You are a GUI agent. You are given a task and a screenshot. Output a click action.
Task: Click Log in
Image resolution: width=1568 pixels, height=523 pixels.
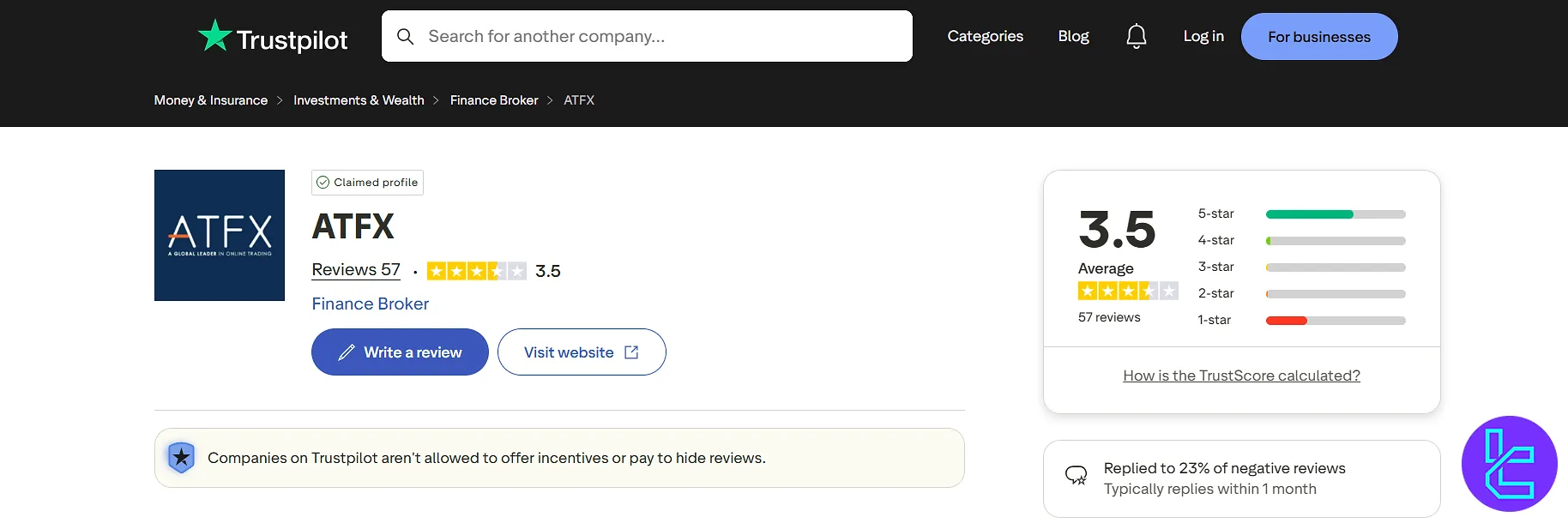pos(1203,36)
